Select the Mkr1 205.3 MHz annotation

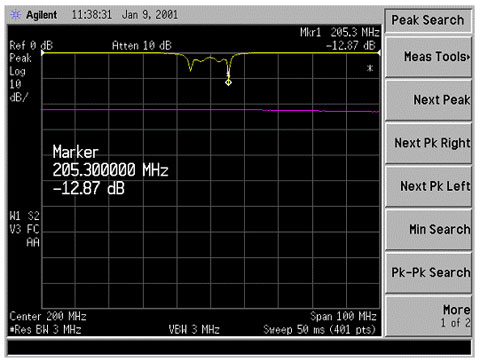pyautogui.click(x=340, y=32)
